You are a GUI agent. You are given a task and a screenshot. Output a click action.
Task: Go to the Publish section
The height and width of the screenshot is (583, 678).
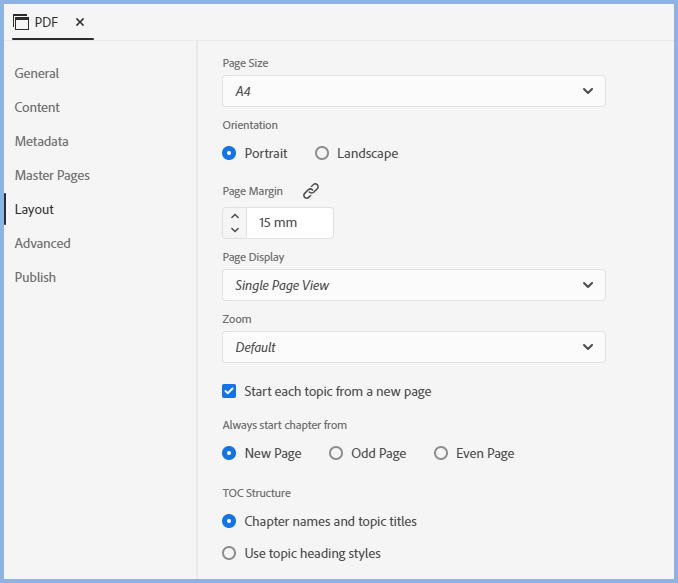click(x=35, y=277)
